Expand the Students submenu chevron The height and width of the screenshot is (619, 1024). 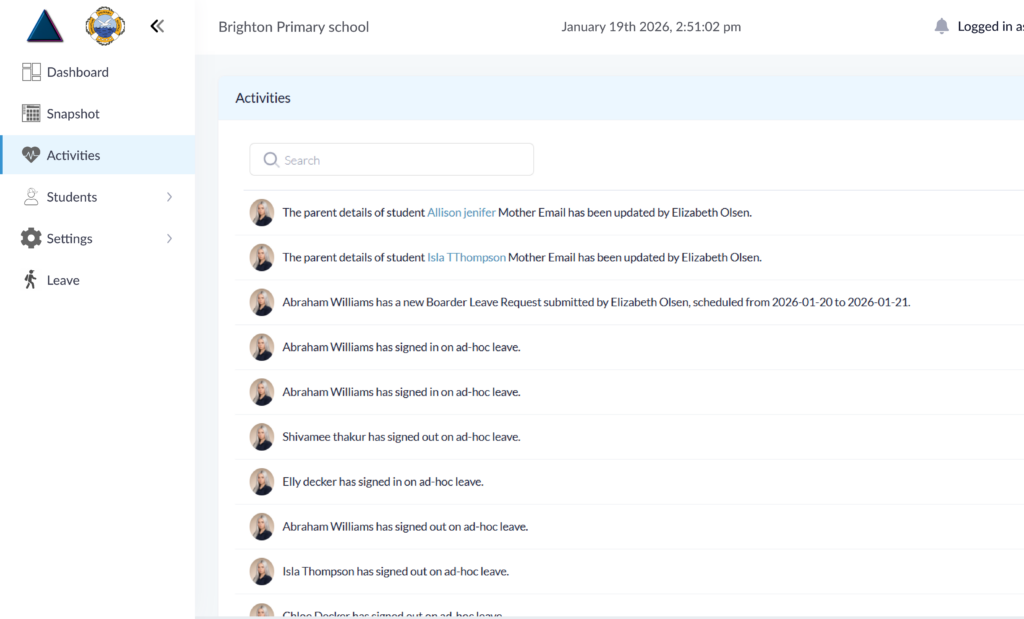169,197
